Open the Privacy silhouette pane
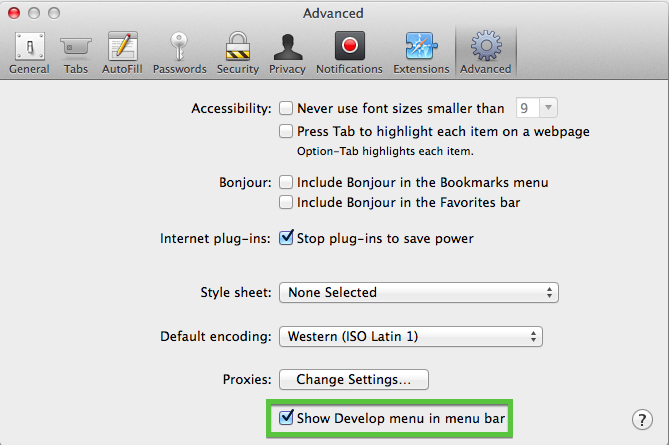This screenshot has width=669, height=445. [287, 53]
